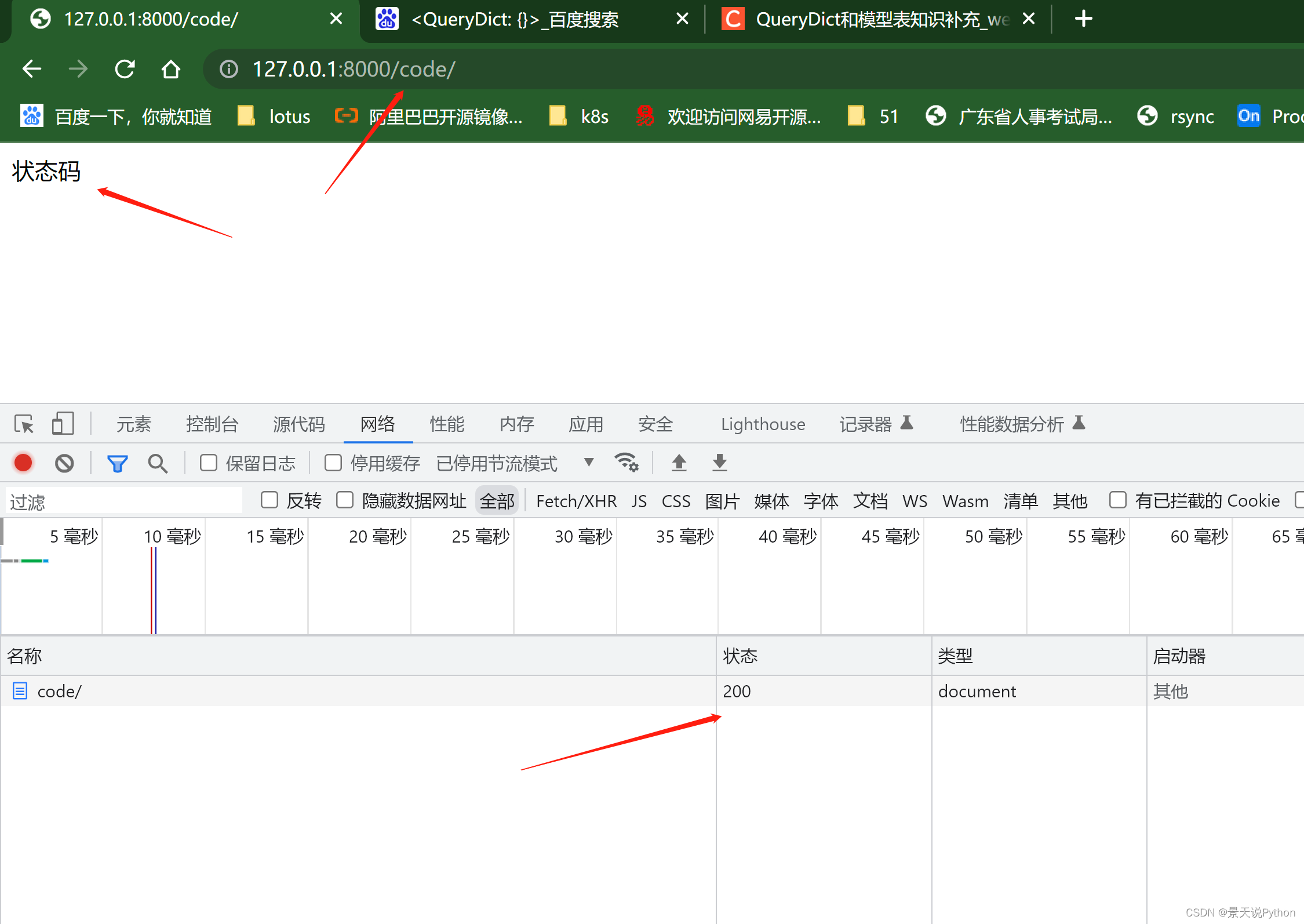
Task: Open the 记录器 panel
Action: tap(877, 424)
